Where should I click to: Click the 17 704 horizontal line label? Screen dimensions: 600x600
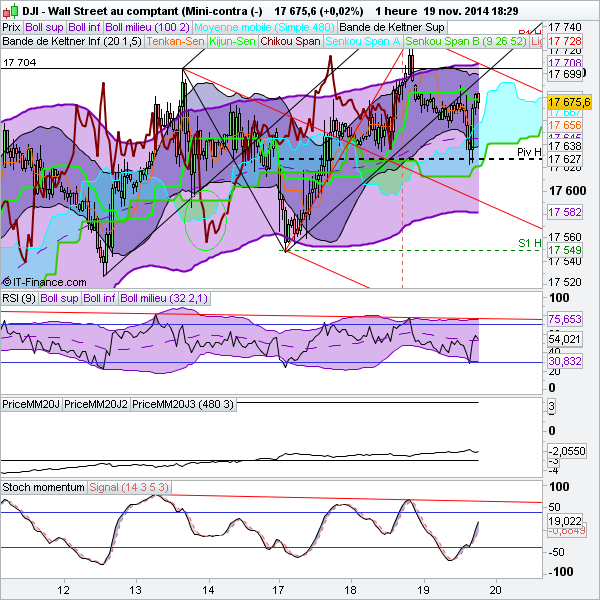[x=20, y=62]
